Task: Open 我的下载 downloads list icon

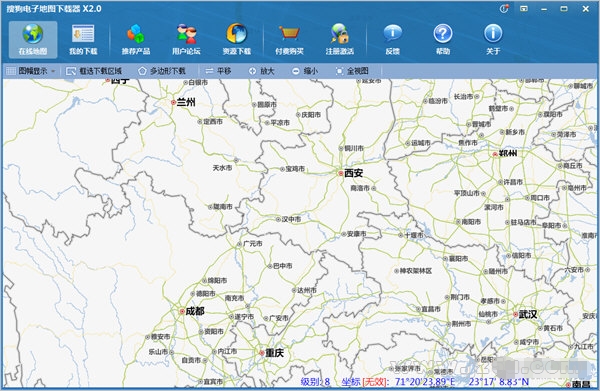Action: (x=83, y=34)
